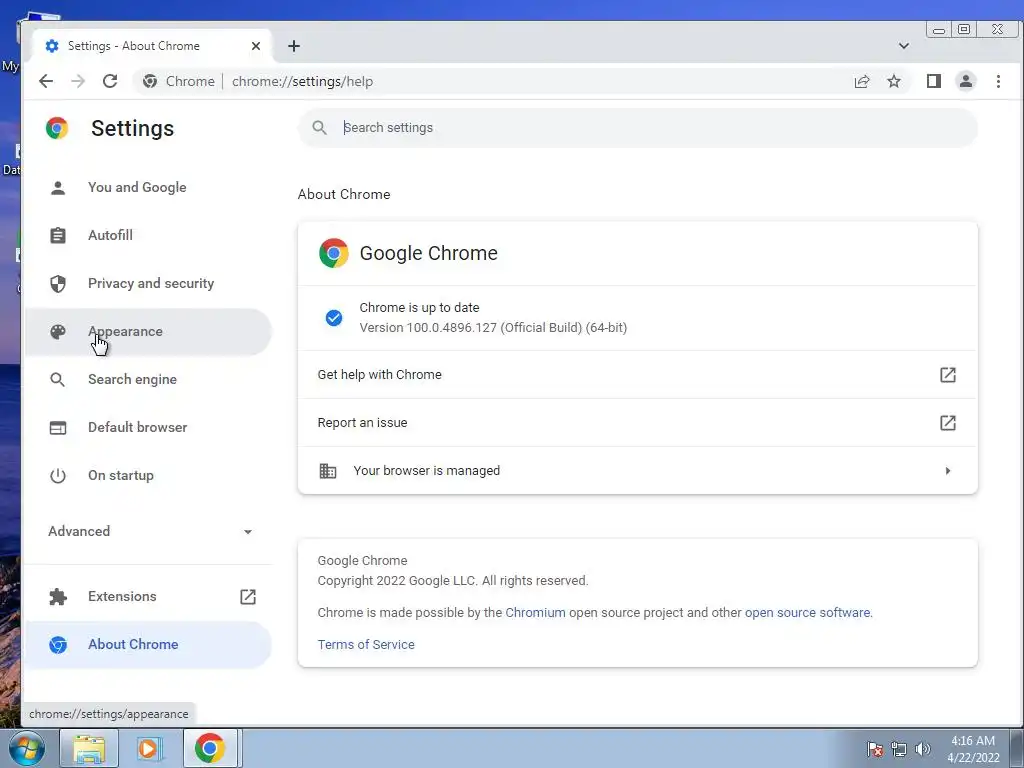Click the Search settings field
This screenshot has height=768, width=1024.
(637, 127)
